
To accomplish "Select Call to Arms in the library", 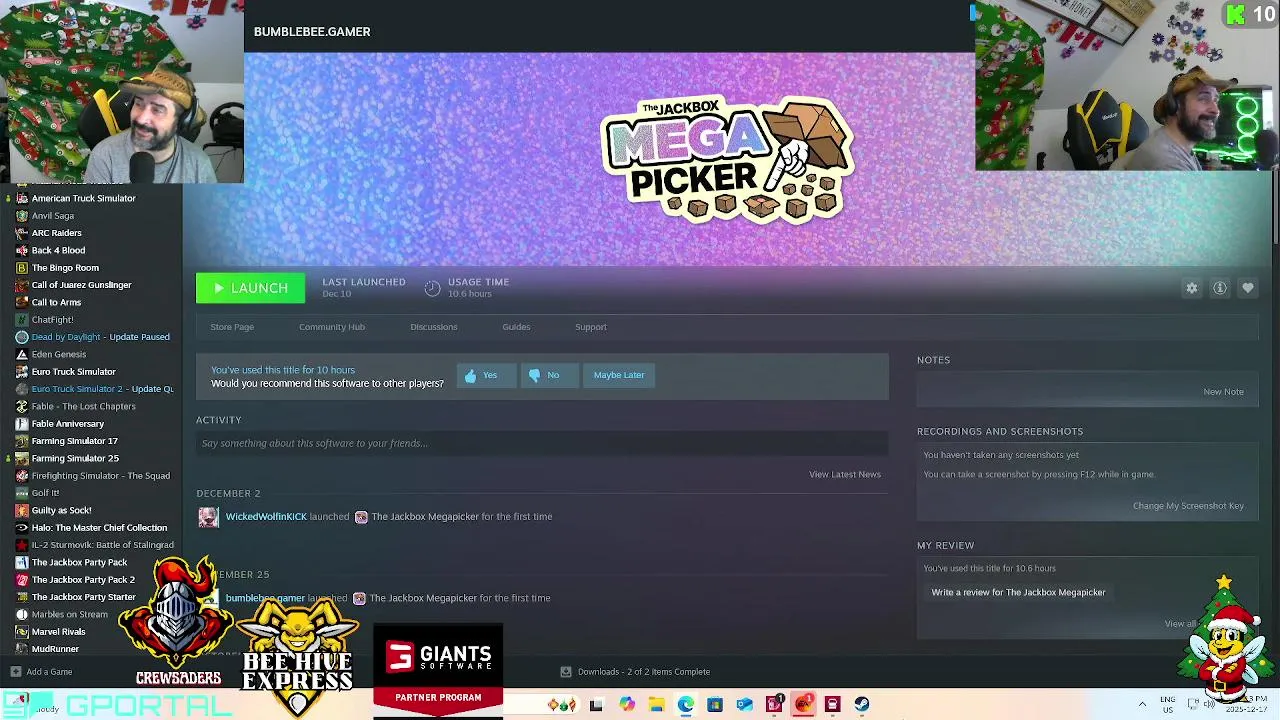I will click(56, 302).
